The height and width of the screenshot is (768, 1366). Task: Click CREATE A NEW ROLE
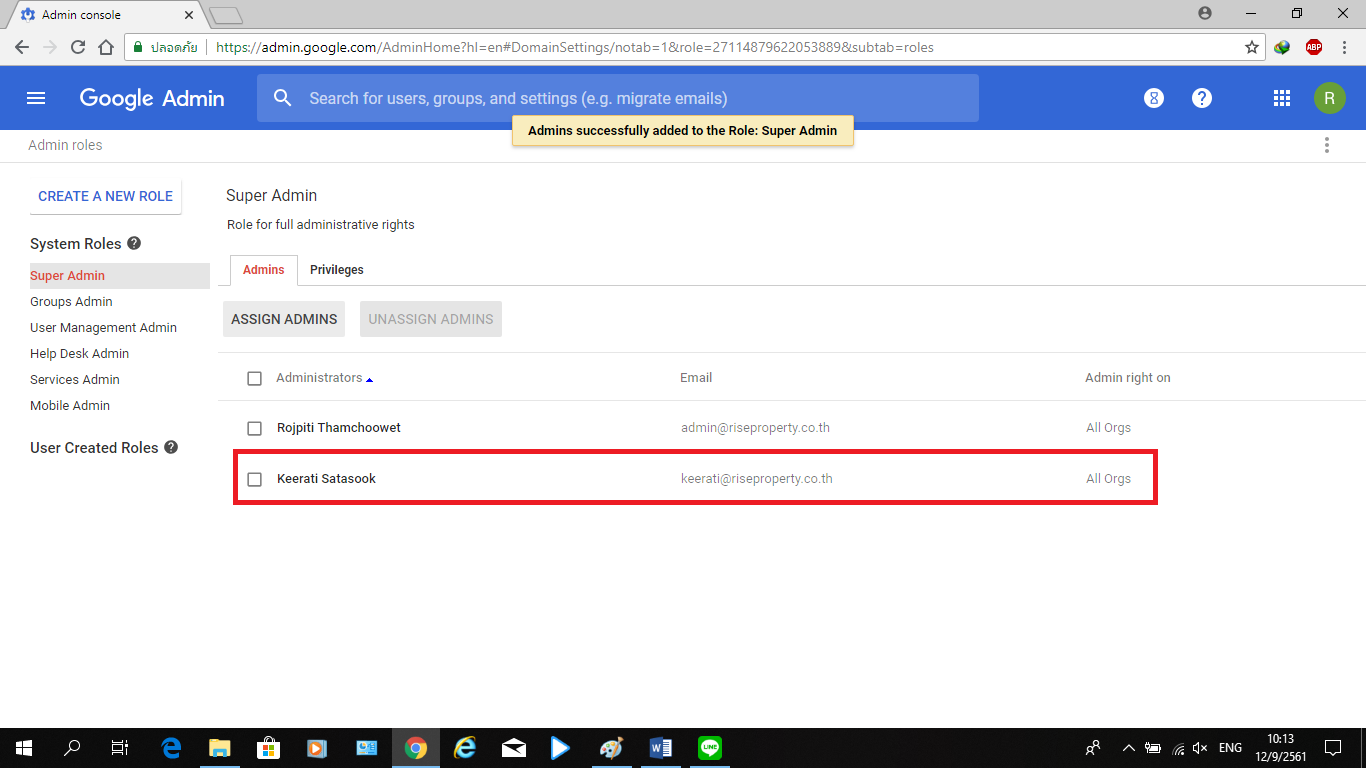(105, 196)
